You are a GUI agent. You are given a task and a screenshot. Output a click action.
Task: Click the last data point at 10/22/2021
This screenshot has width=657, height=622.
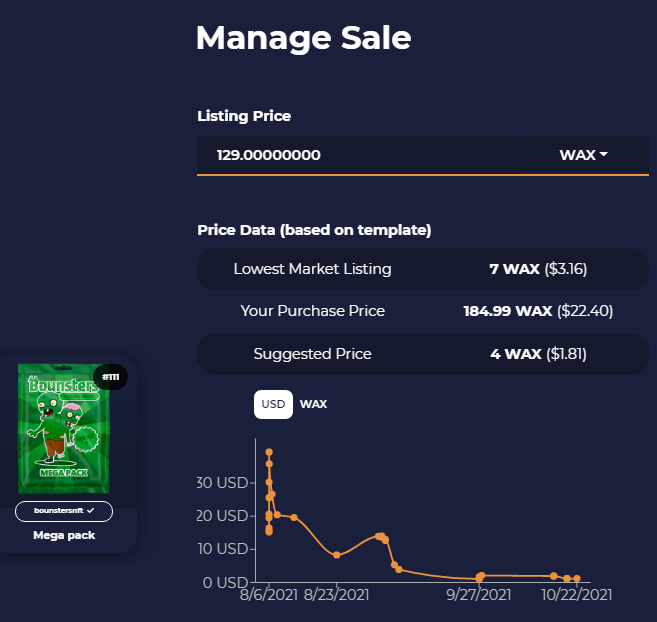tap(577, 578)
